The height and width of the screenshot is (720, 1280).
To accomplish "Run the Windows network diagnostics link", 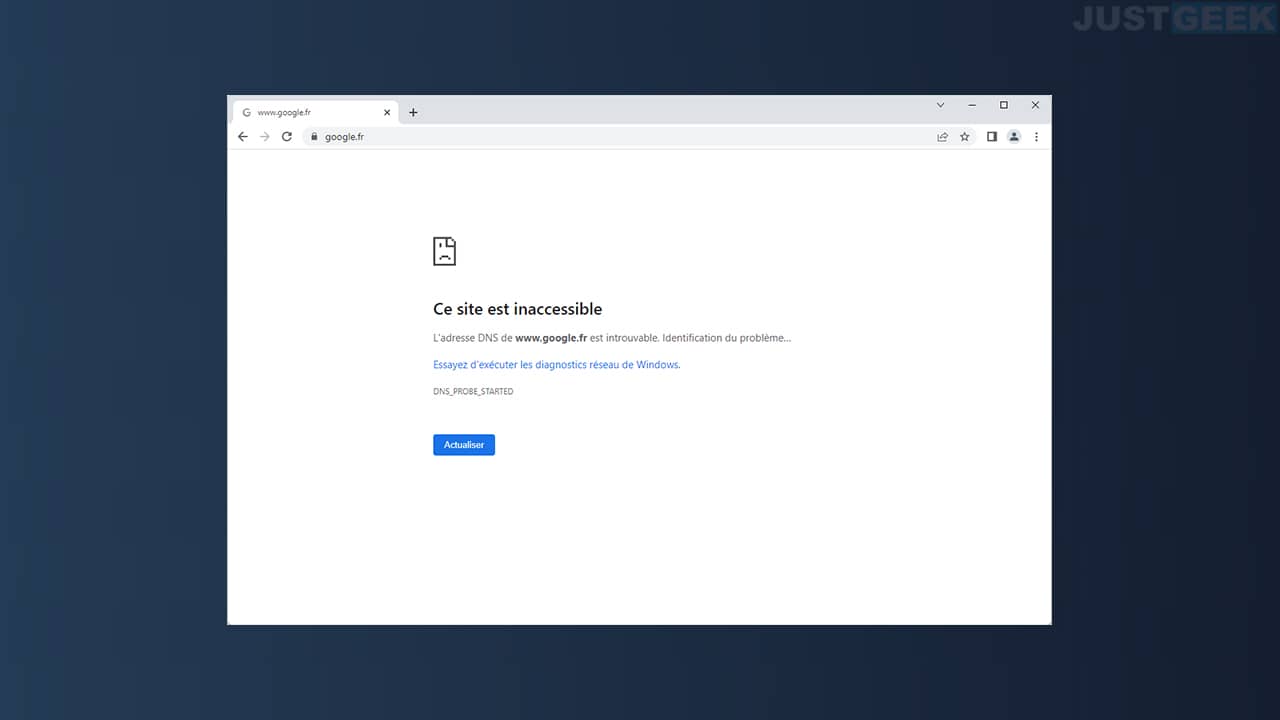I will point(556,365).
